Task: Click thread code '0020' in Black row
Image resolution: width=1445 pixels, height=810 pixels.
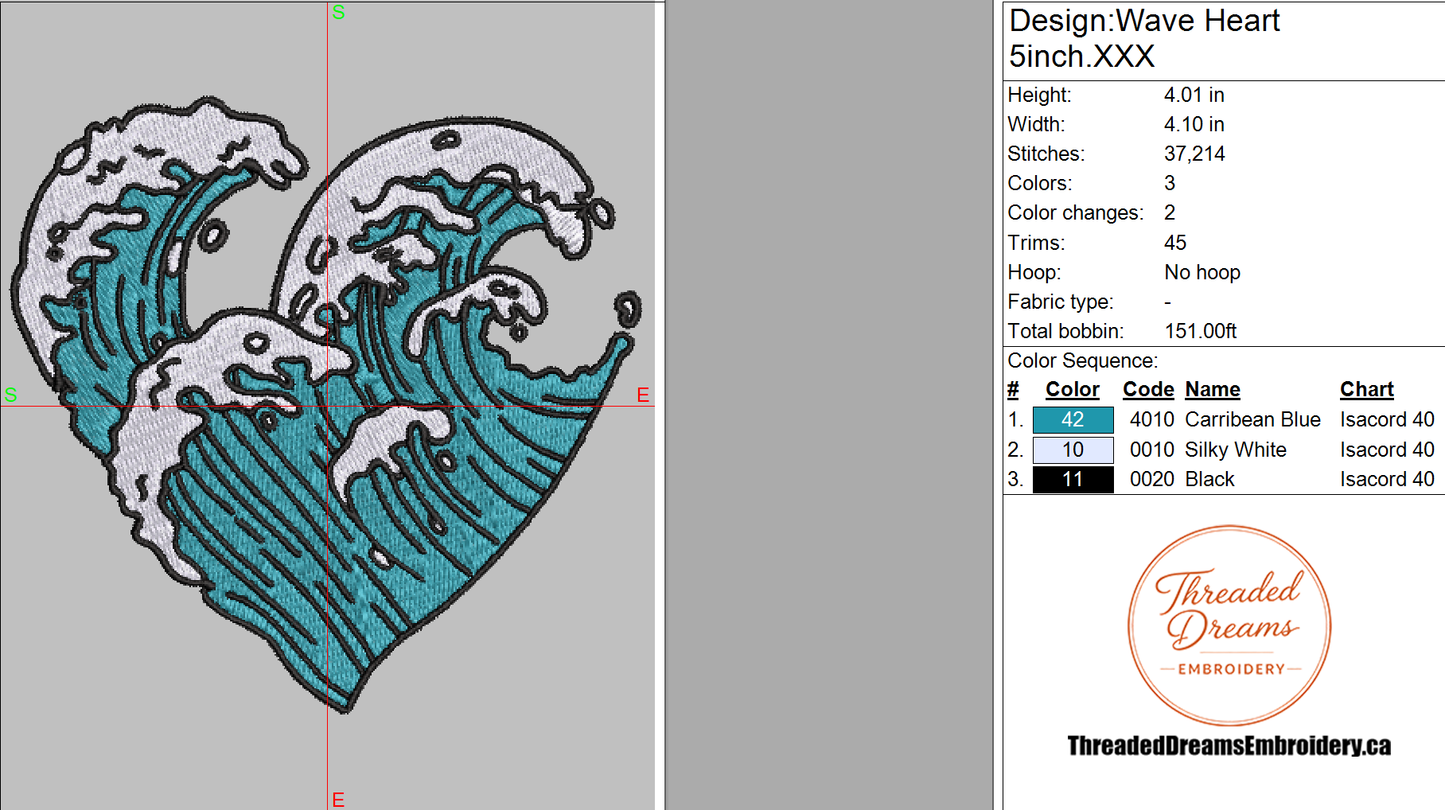Action: point(1152,480)
